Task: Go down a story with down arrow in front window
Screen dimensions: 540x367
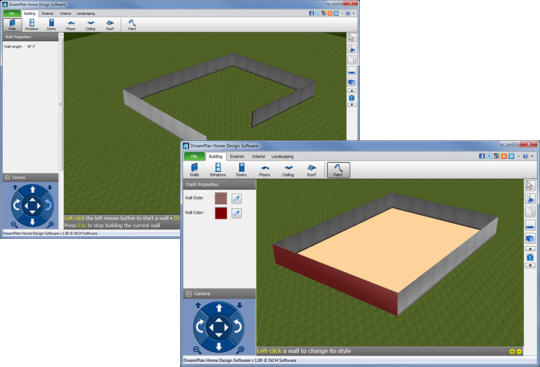Action: [x=530, y=265]
